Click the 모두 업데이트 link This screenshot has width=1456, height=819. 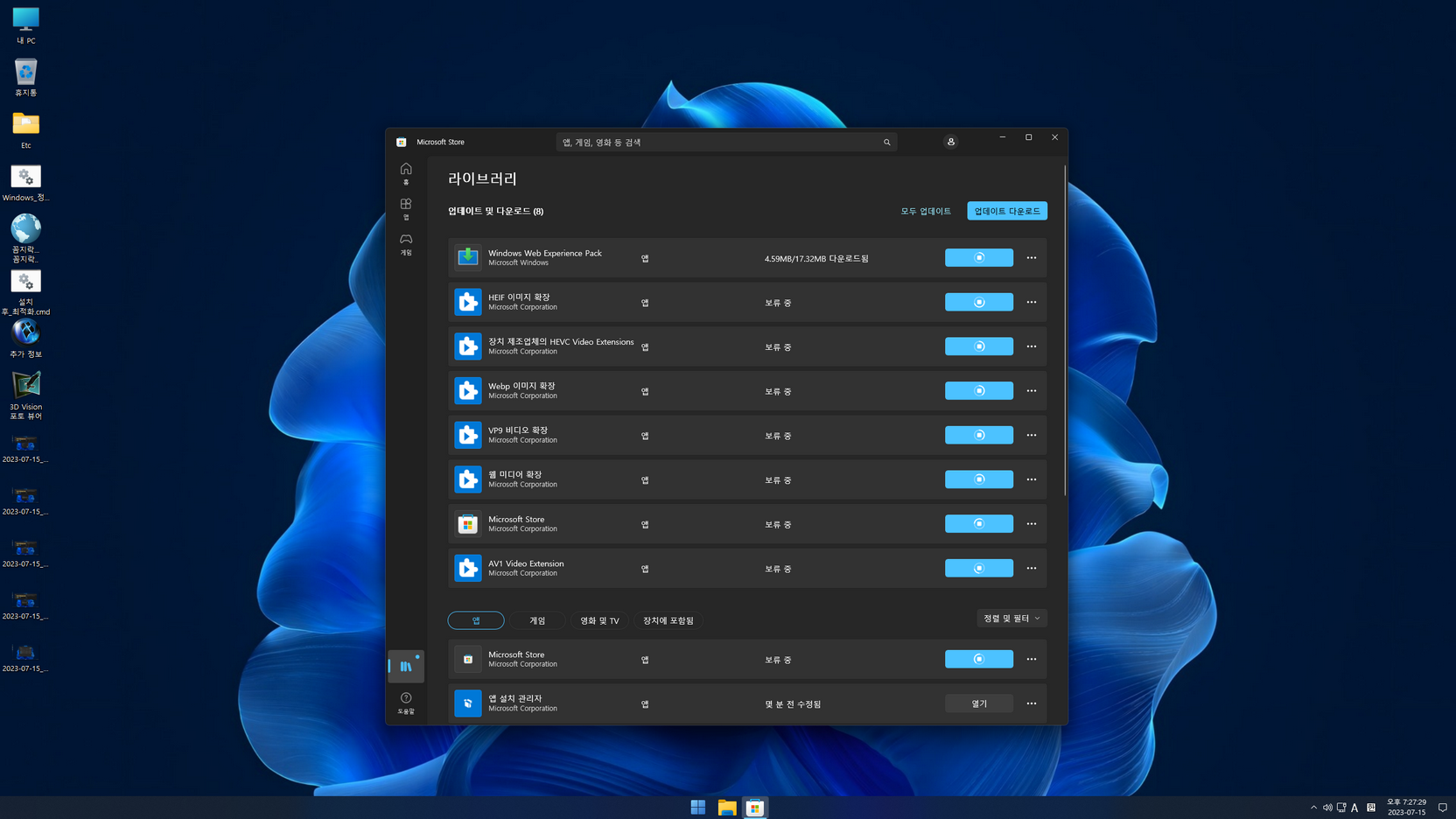click(x=926, y=211)
